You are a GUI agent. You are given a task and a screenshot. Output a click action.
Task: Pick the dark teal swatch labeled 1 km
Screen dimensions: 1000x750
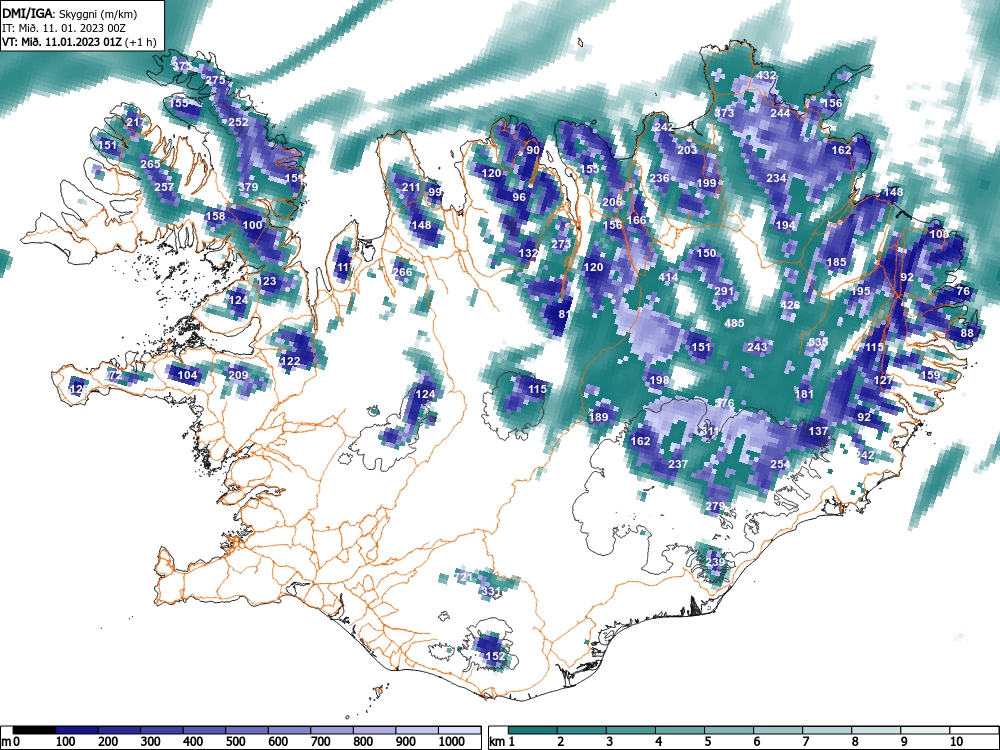(x=533, y=730)
